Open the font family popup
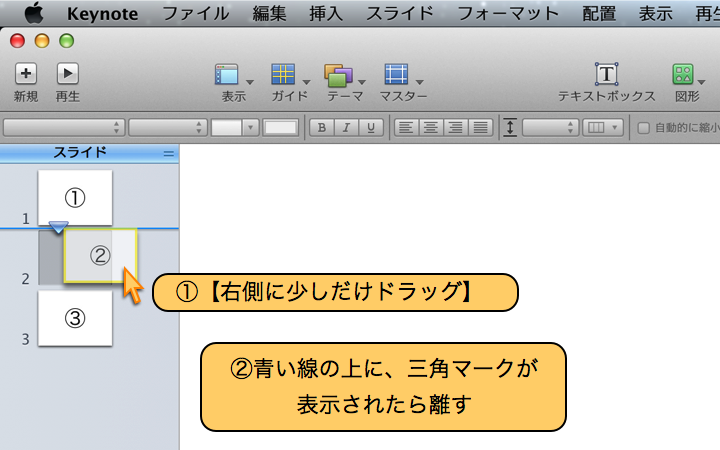Image resolution: width=720 pixels, height=450 pixels. tap(64, 127)
